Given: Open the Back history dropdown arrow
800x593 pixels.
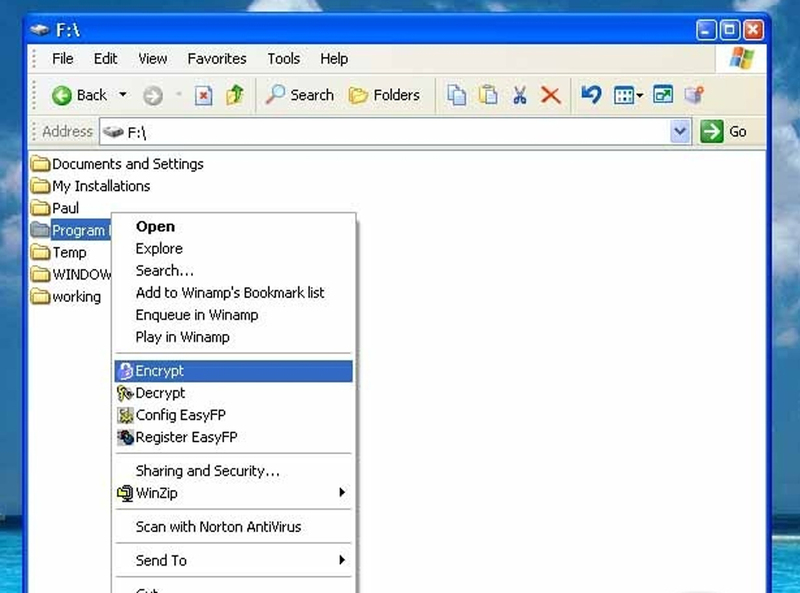Looking at the screenshot, I should 123,94.
